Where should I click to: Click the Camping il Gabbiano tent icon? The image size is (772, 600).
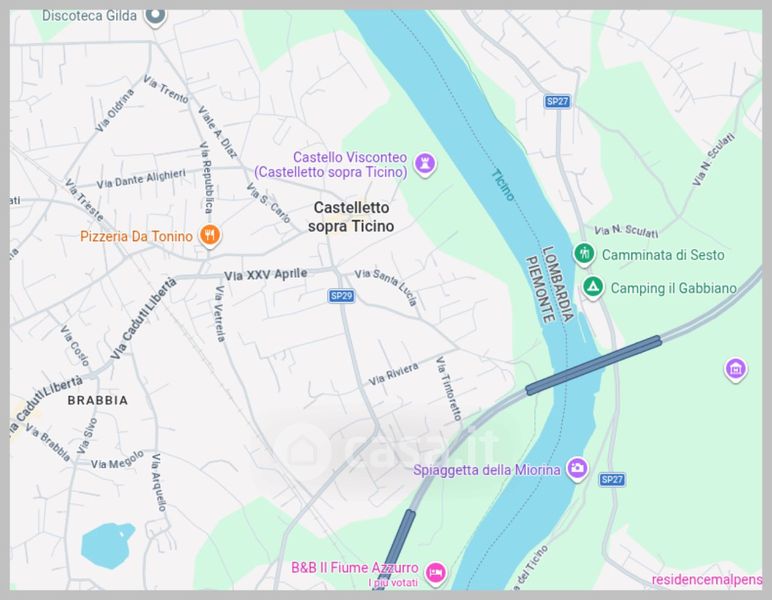tap(593, 287)
